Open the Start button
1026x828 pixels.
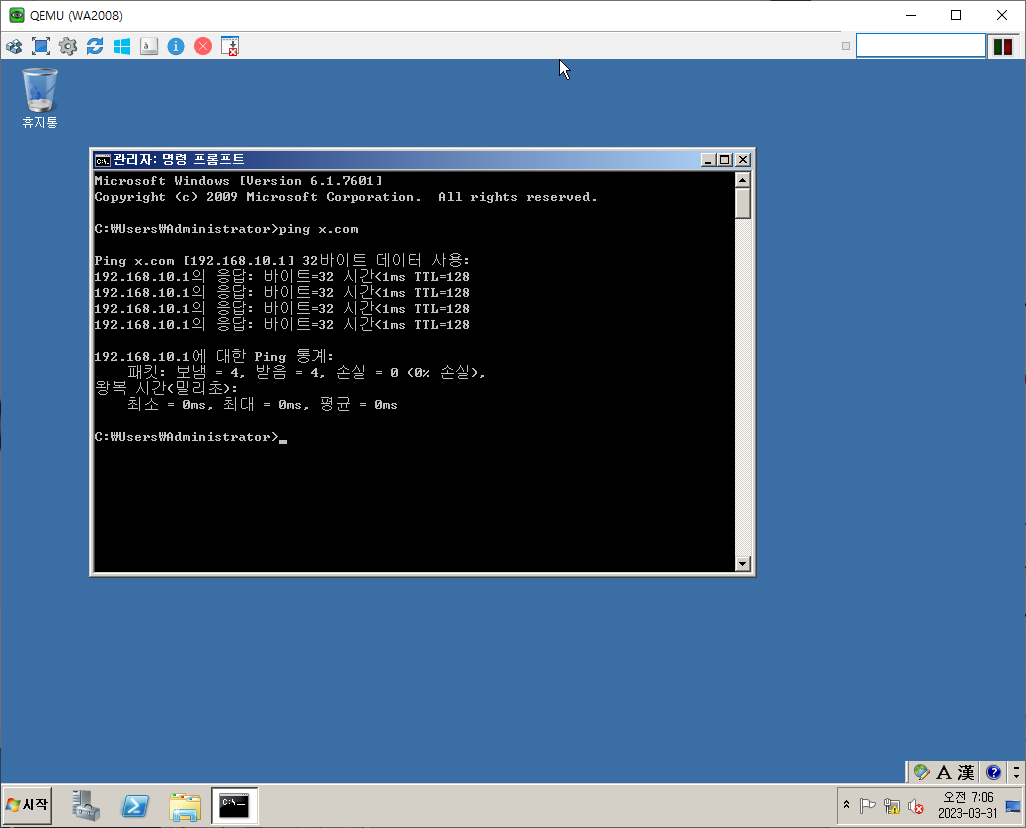tap(27, 805)
